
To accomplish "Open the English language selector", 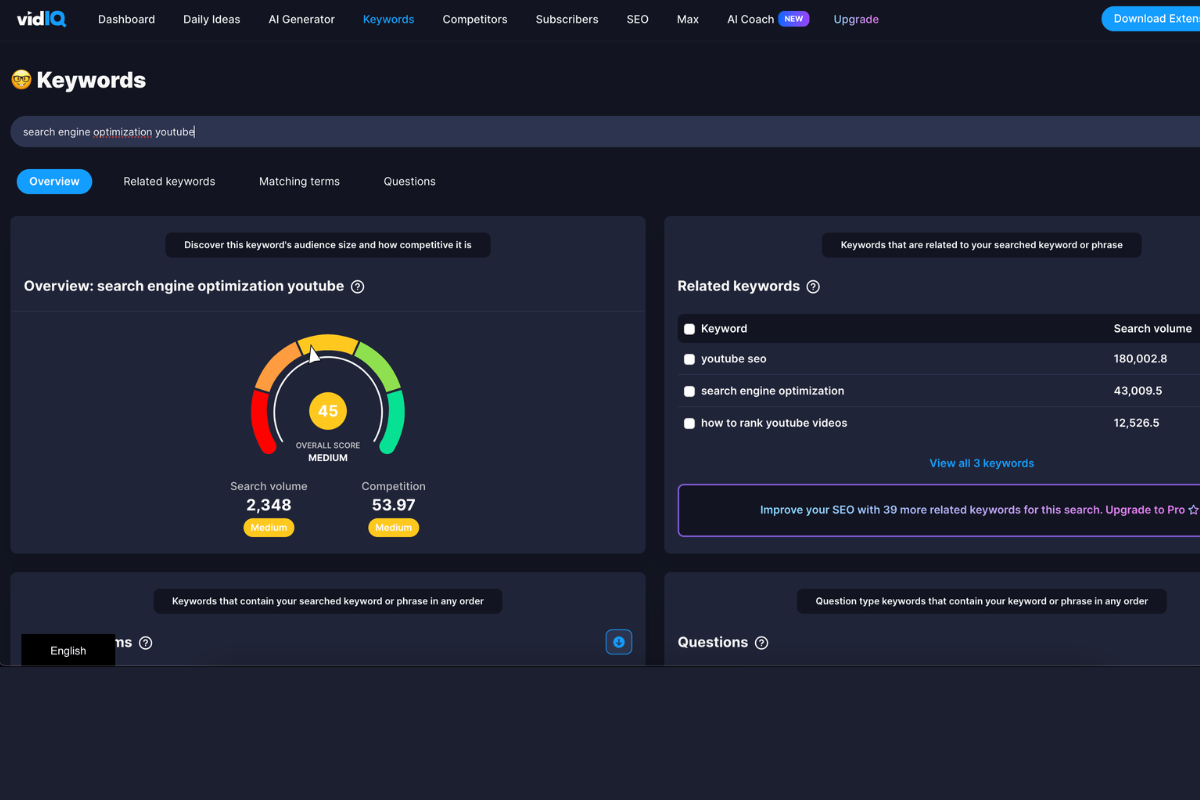I will (67, 650).
